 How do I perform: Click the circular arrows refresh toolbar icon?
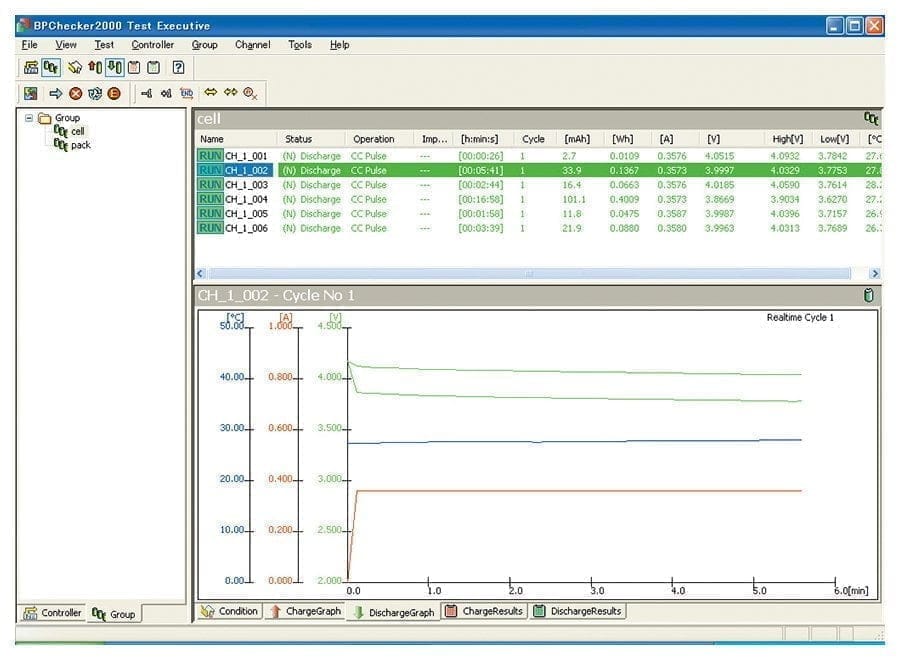(95, 93)
